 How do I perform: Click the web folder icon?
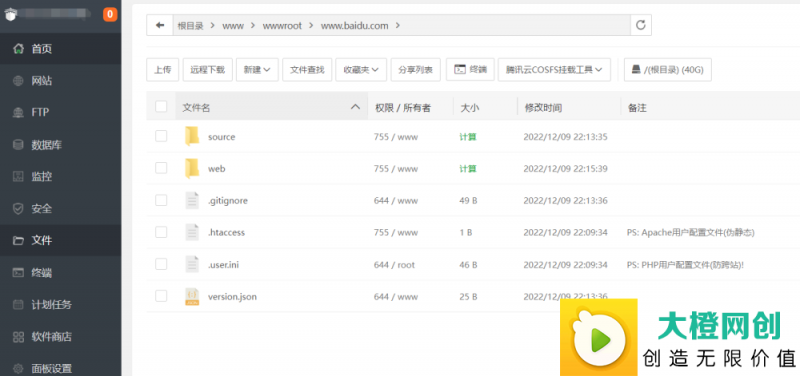click(x=191, y=168)
